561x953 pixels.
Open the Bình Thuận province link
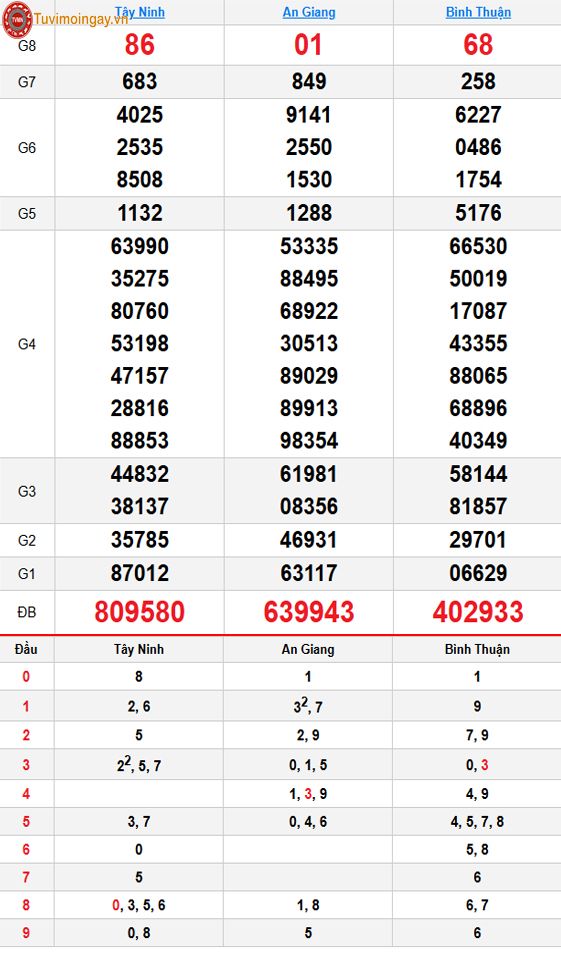coord(478,12)
